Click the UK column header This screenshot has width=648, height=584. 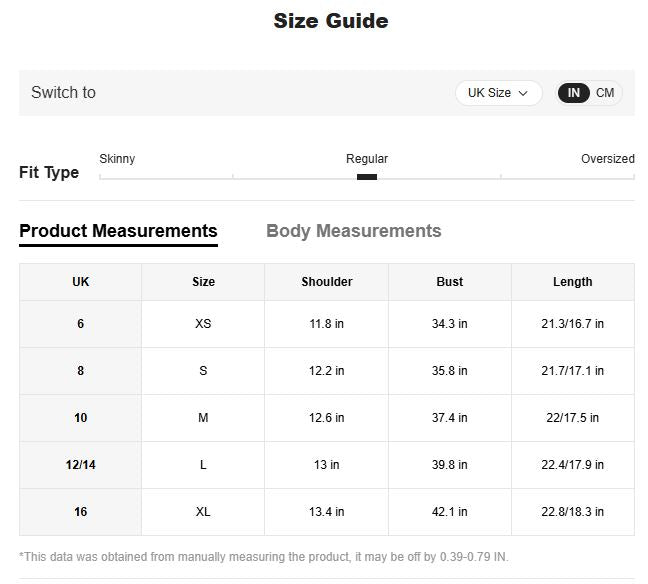(x=81, y=282)
